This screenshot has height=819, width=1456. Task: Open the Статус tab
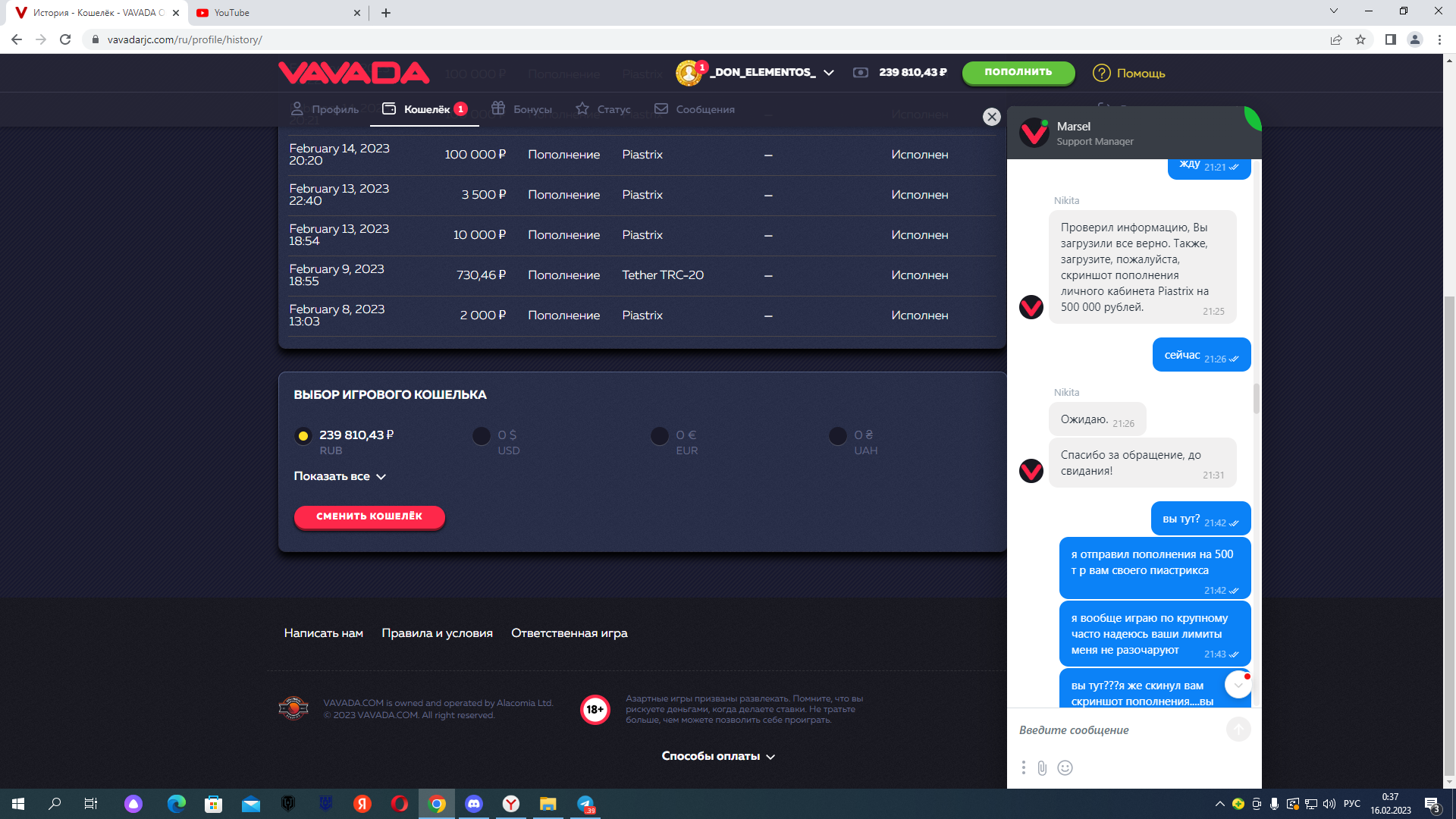pos(603,109)
